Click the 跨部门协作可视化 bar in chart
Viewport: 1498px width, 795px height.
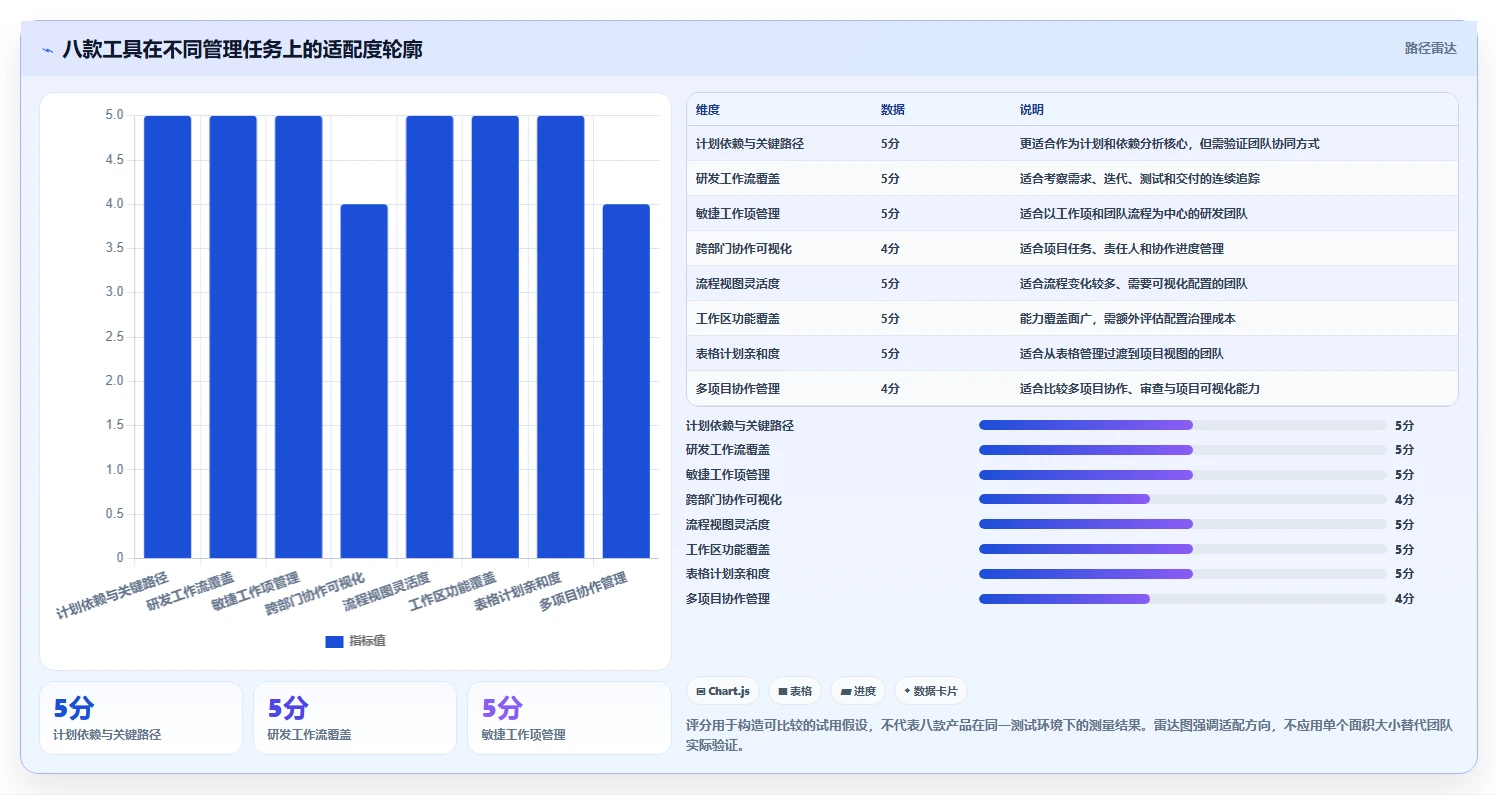point(364,381)
